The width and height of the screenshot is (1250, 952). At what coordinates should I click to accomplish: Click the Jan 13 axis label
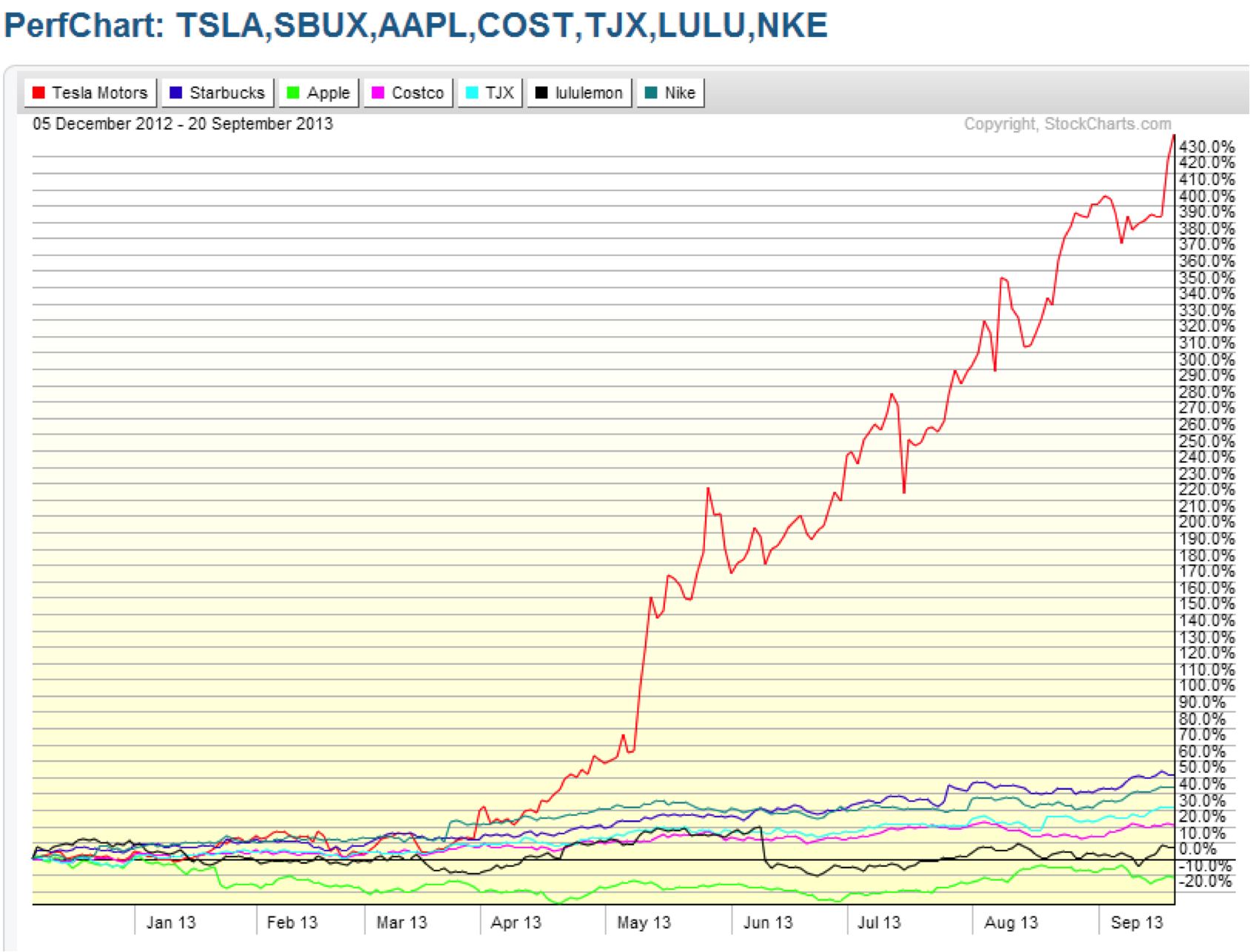click(171, 922)
